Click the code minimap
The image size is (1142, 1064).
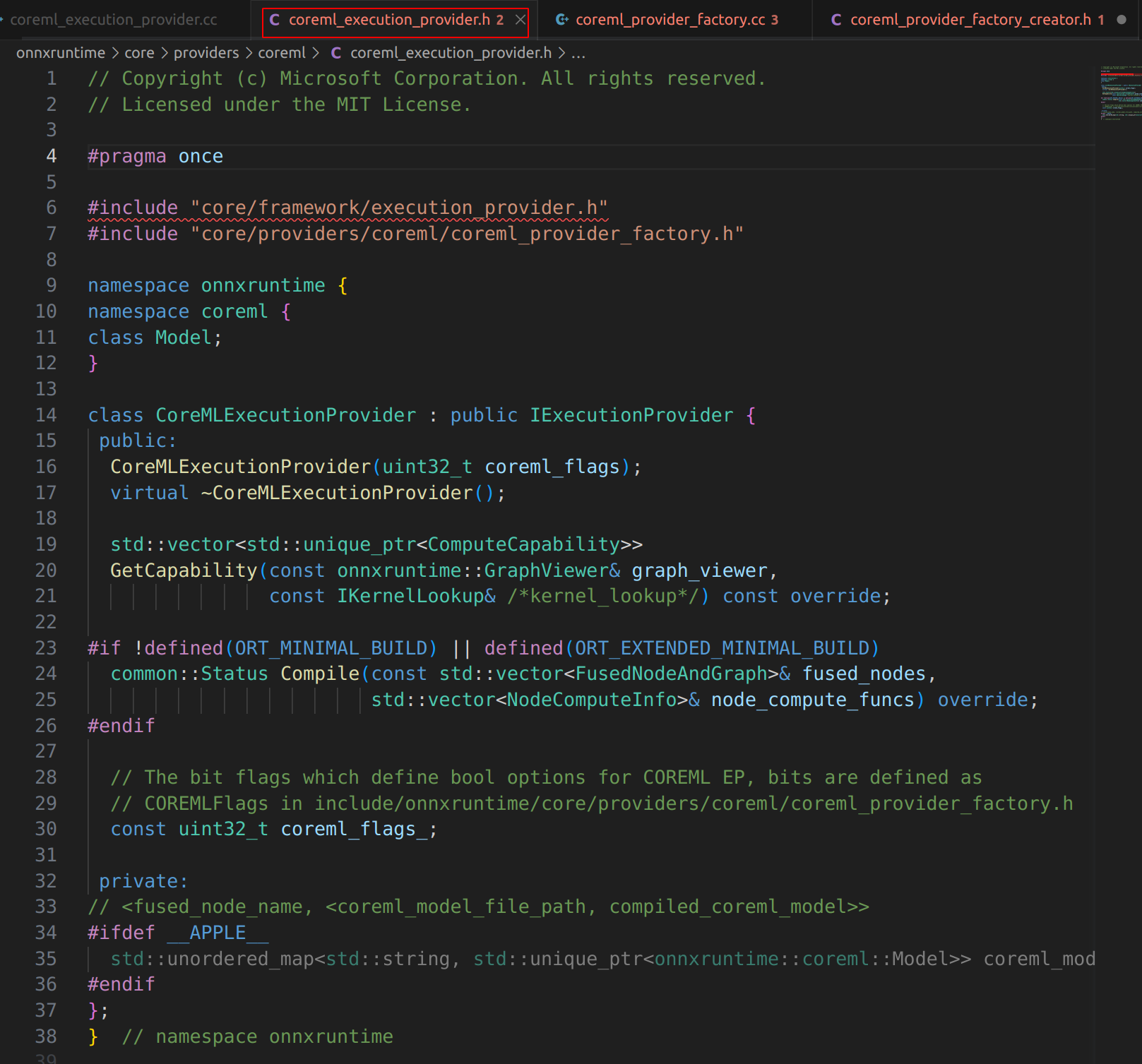(1120, 93)
